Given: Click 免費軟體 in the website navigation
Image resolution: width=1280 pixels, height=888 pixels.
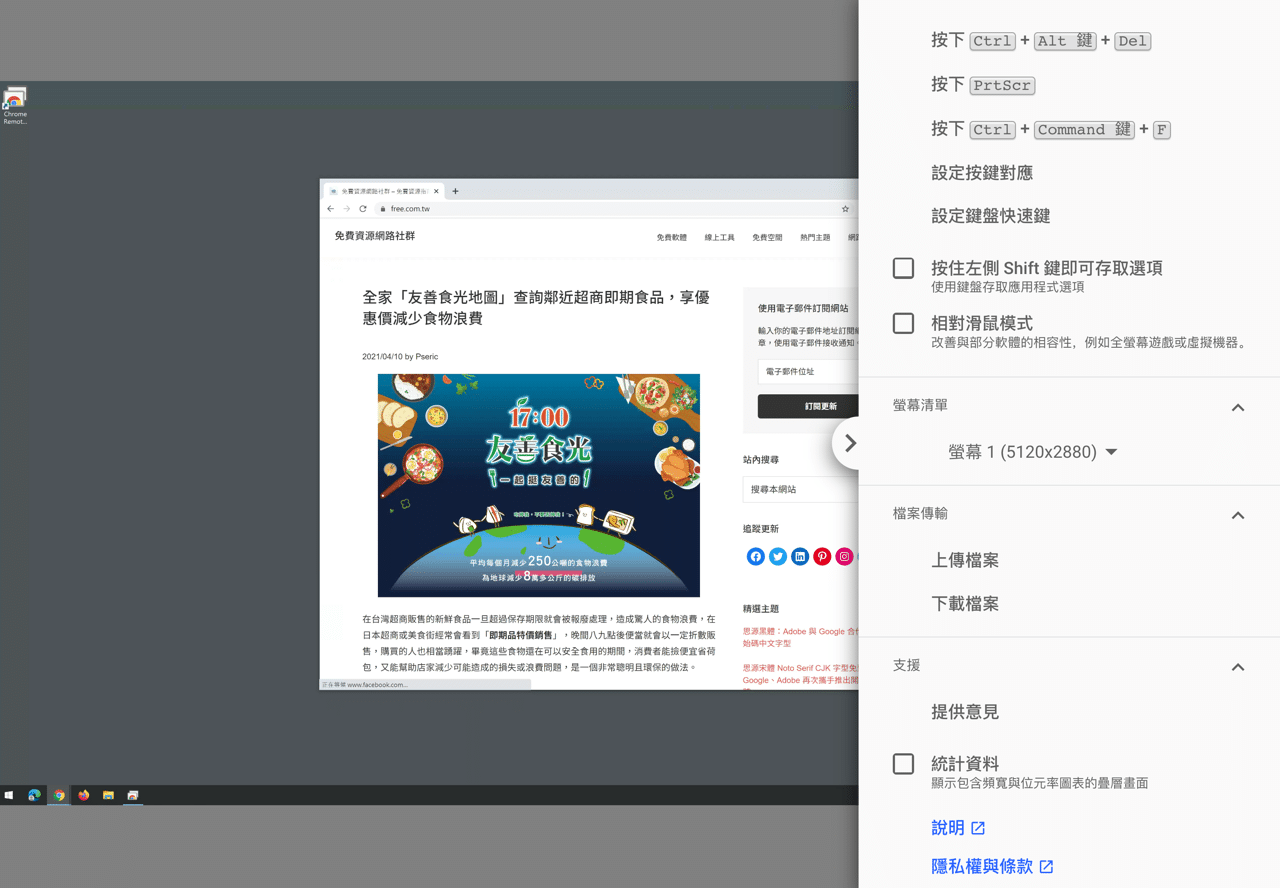Looking at the screenshot, I should click(x=672, y=238).
